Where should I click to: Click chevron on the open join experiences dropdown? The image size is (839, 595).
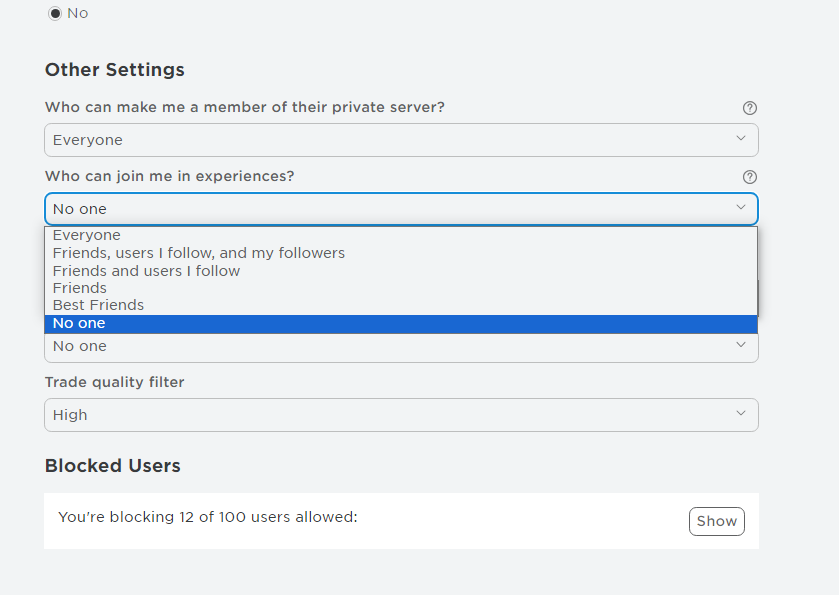click(741, 208)
